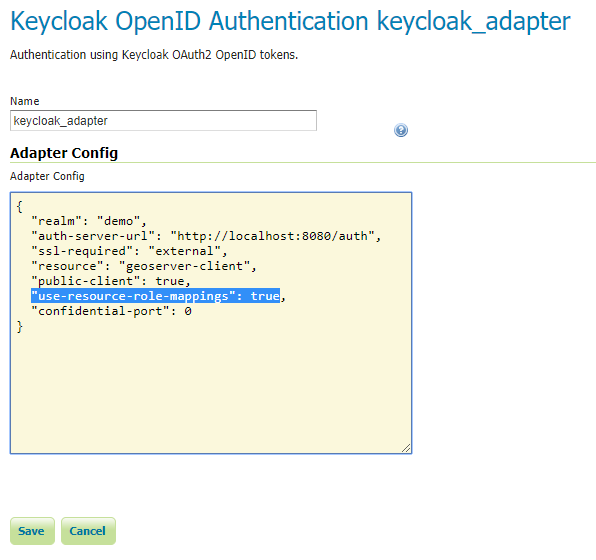This screenshot has height=560, width=596.
Task: Click the opening curly brace in config
Action: coord(19,206)
